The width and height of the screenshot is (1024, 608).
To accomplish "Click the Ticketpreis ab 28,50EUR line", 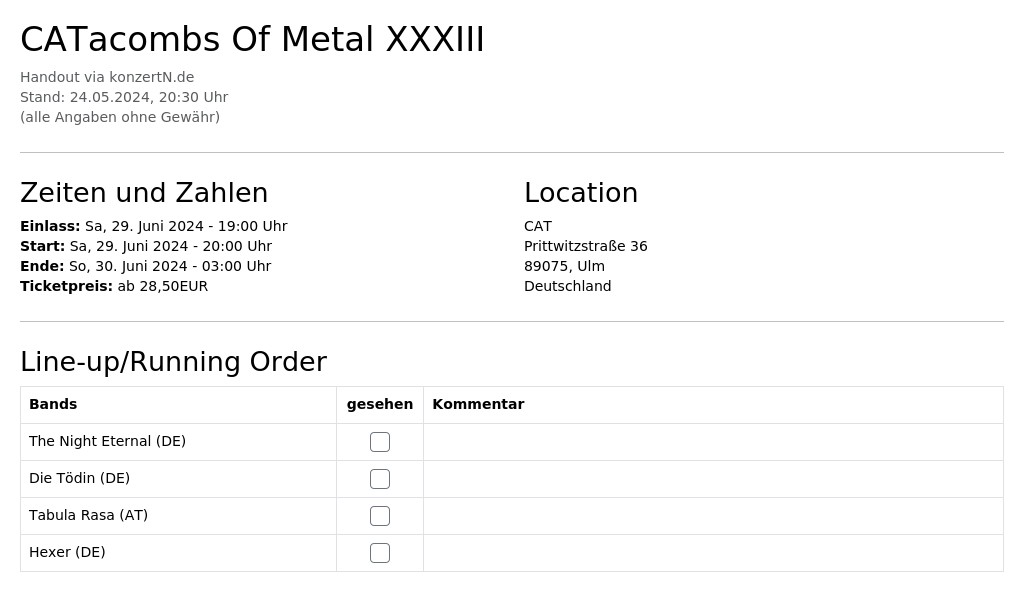I will (x=114, y=286).
